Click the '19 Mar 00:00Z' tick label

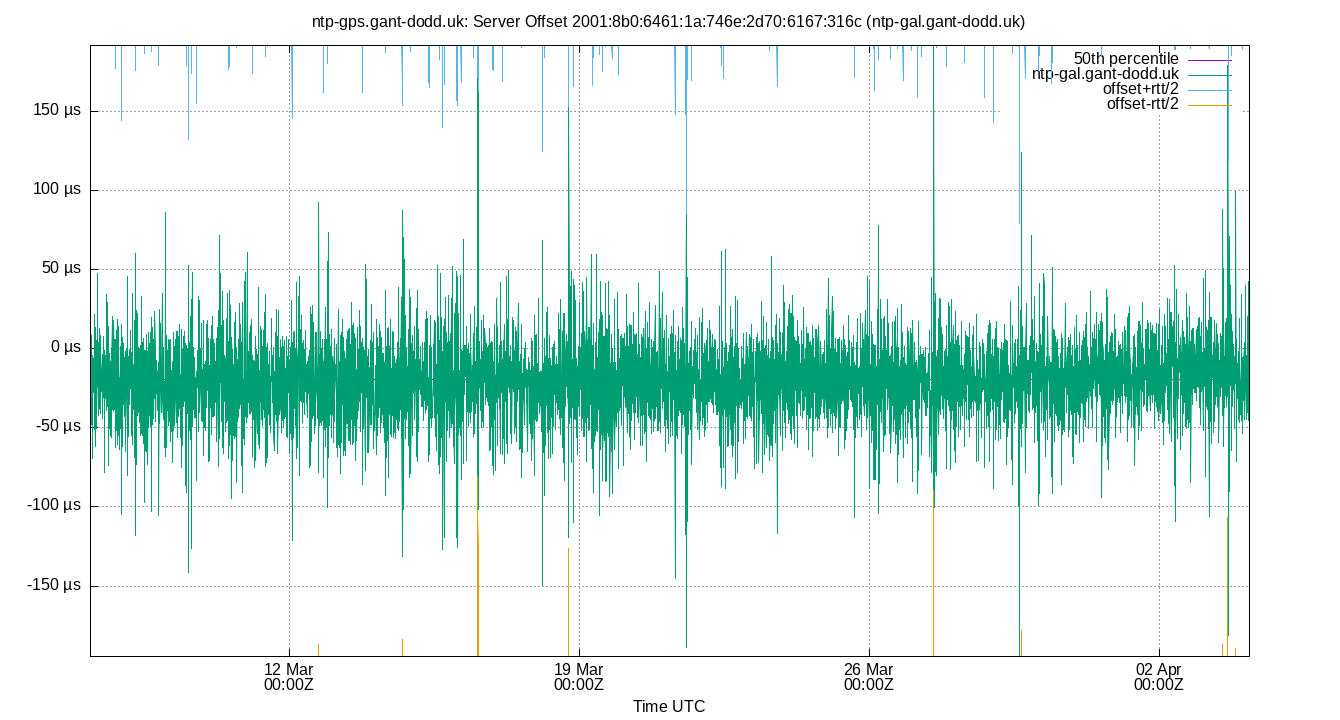tap(579, 676)
